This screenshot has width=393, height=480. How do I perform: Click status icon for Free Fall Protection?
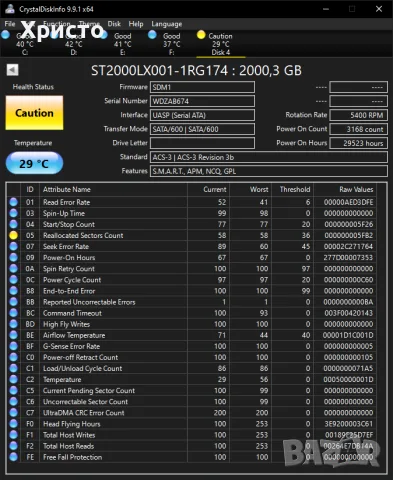coord(13,457)
